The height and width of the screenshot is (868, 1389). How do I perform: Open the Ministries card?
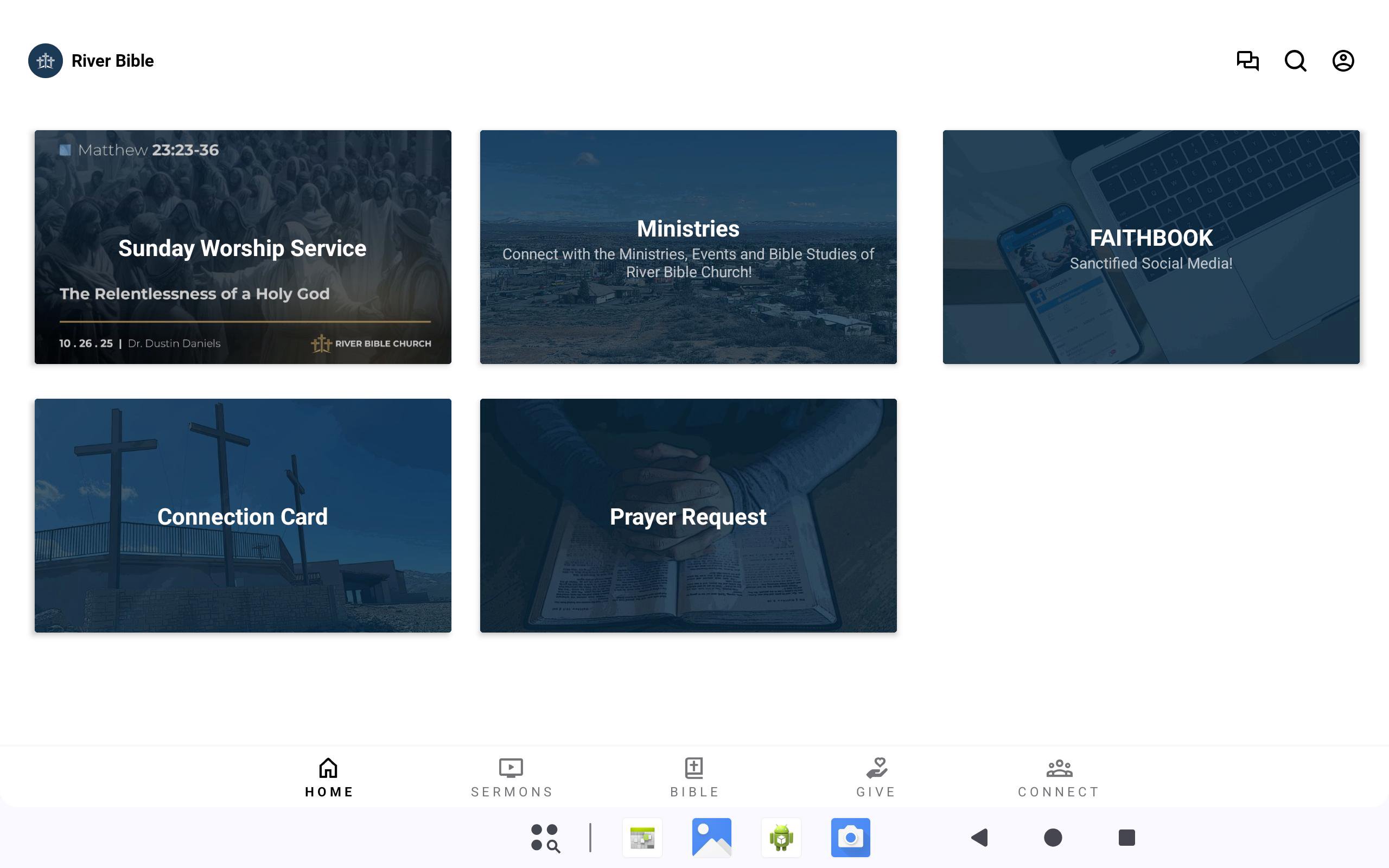click(688, 247)
